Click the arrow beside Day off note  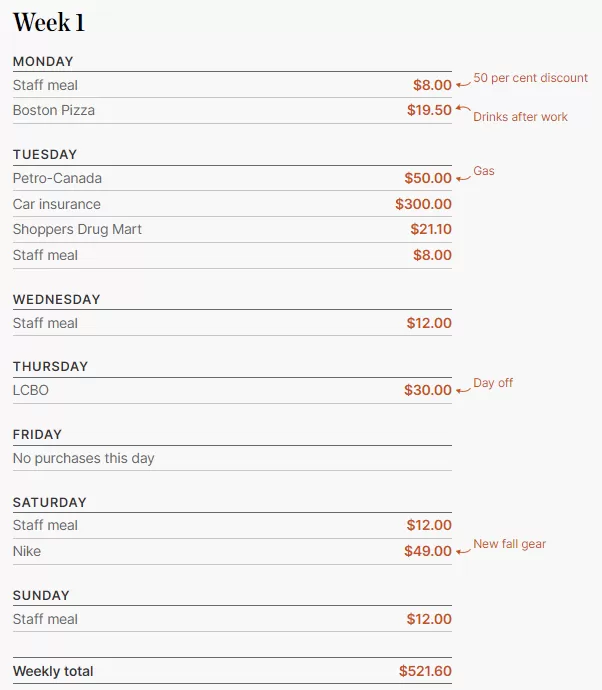coord(463,390)
